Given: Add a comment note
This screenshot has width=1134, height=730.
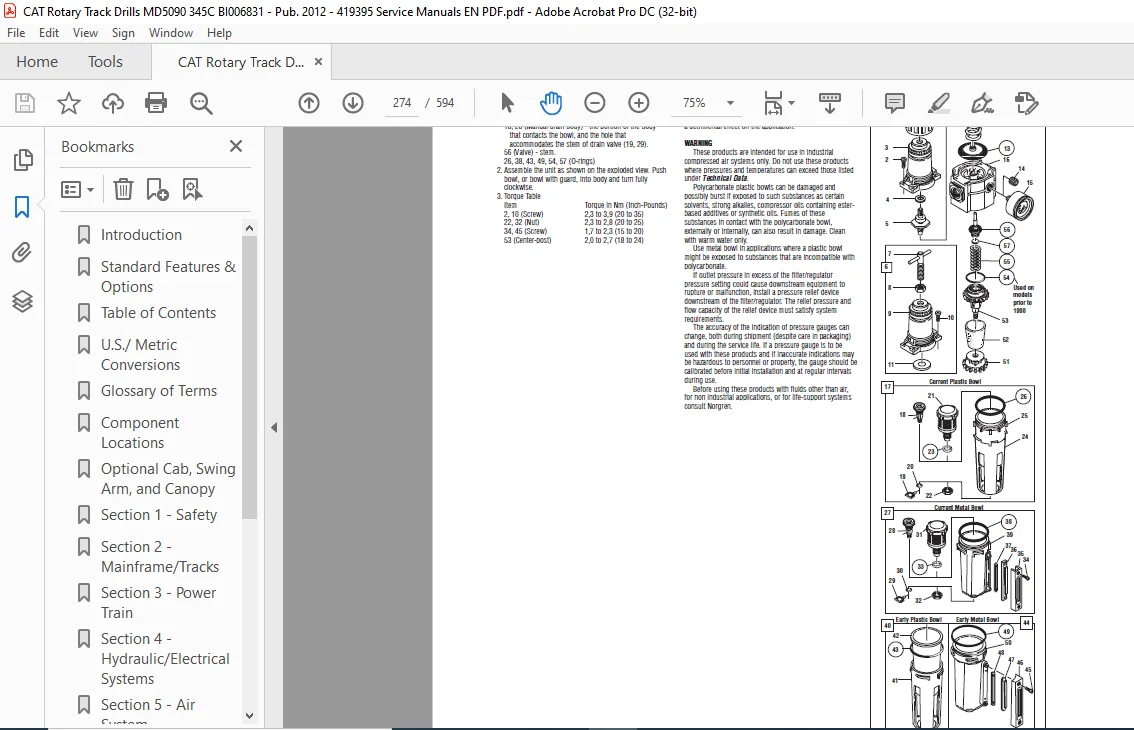Looking at the screenshot, I should point(895,103).
